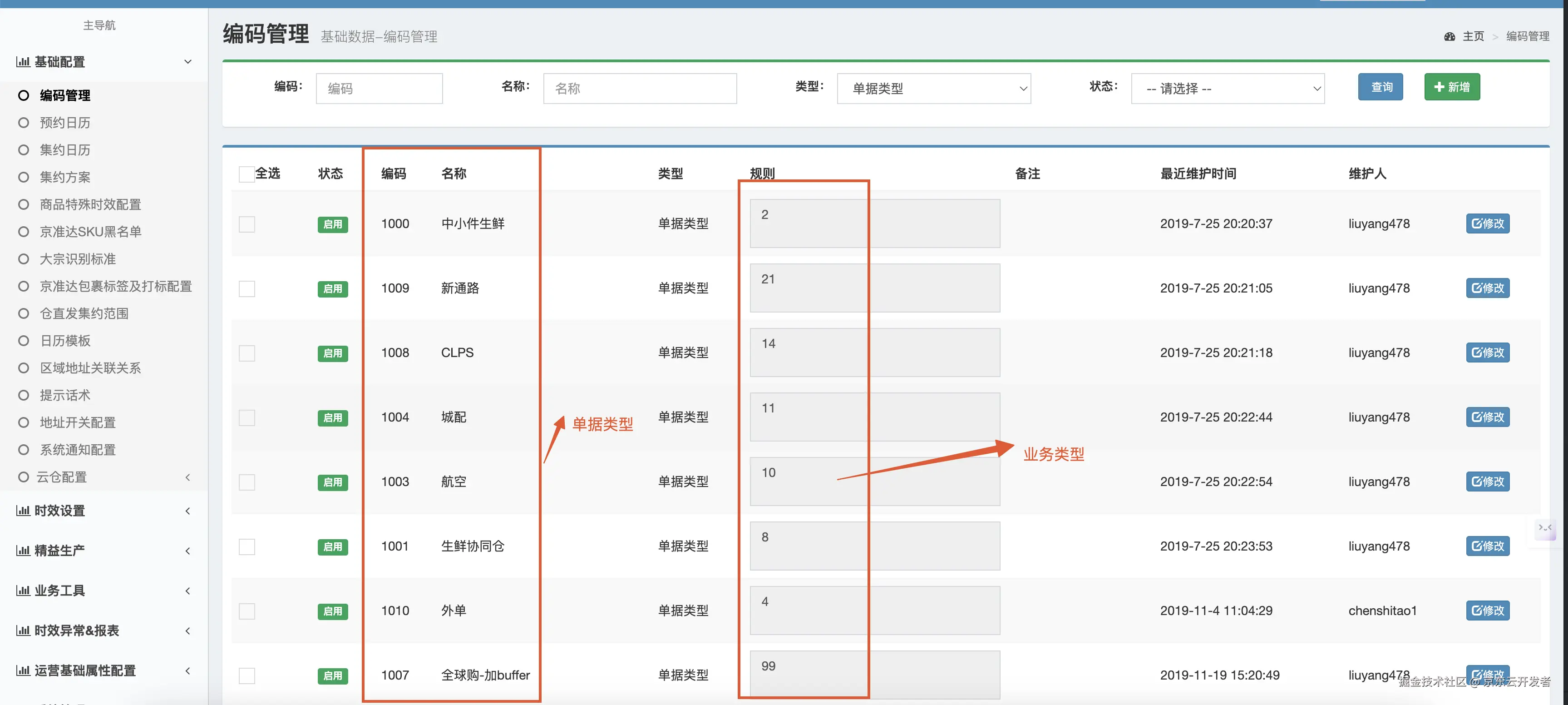
Task: Check the 全选 select-all checkbox
Action: (x=247, y=174)
